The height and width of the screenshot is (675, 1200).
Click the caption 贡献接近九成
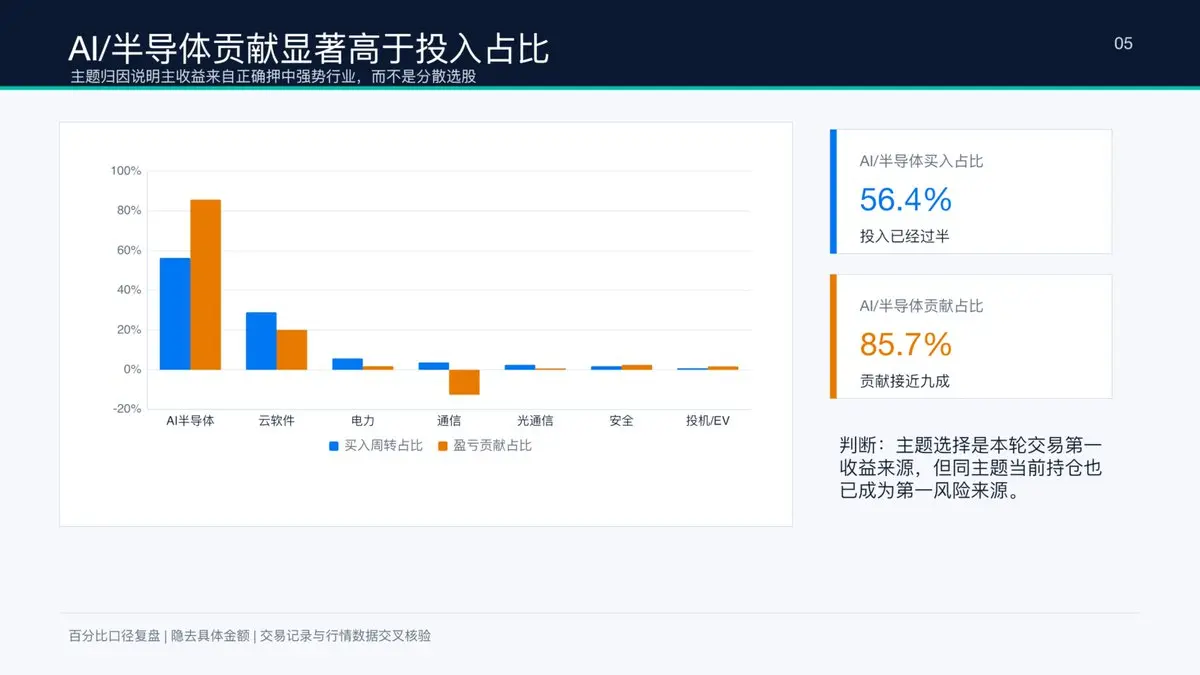[905, 382]
